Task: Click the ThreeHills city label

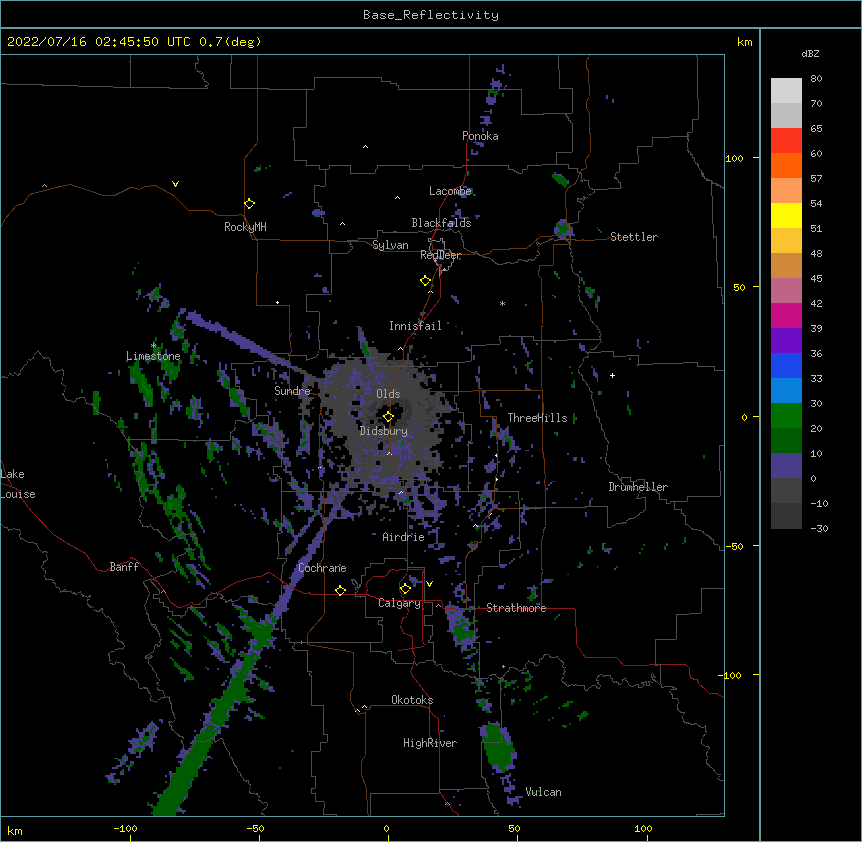Action: pyautogui.click(x=537, y=418)
